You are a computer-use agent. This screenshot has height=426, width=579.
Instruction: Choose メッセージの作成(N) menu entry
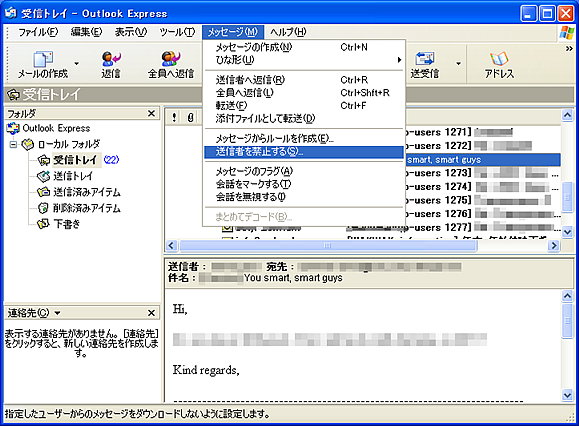[x=304, y=47]
